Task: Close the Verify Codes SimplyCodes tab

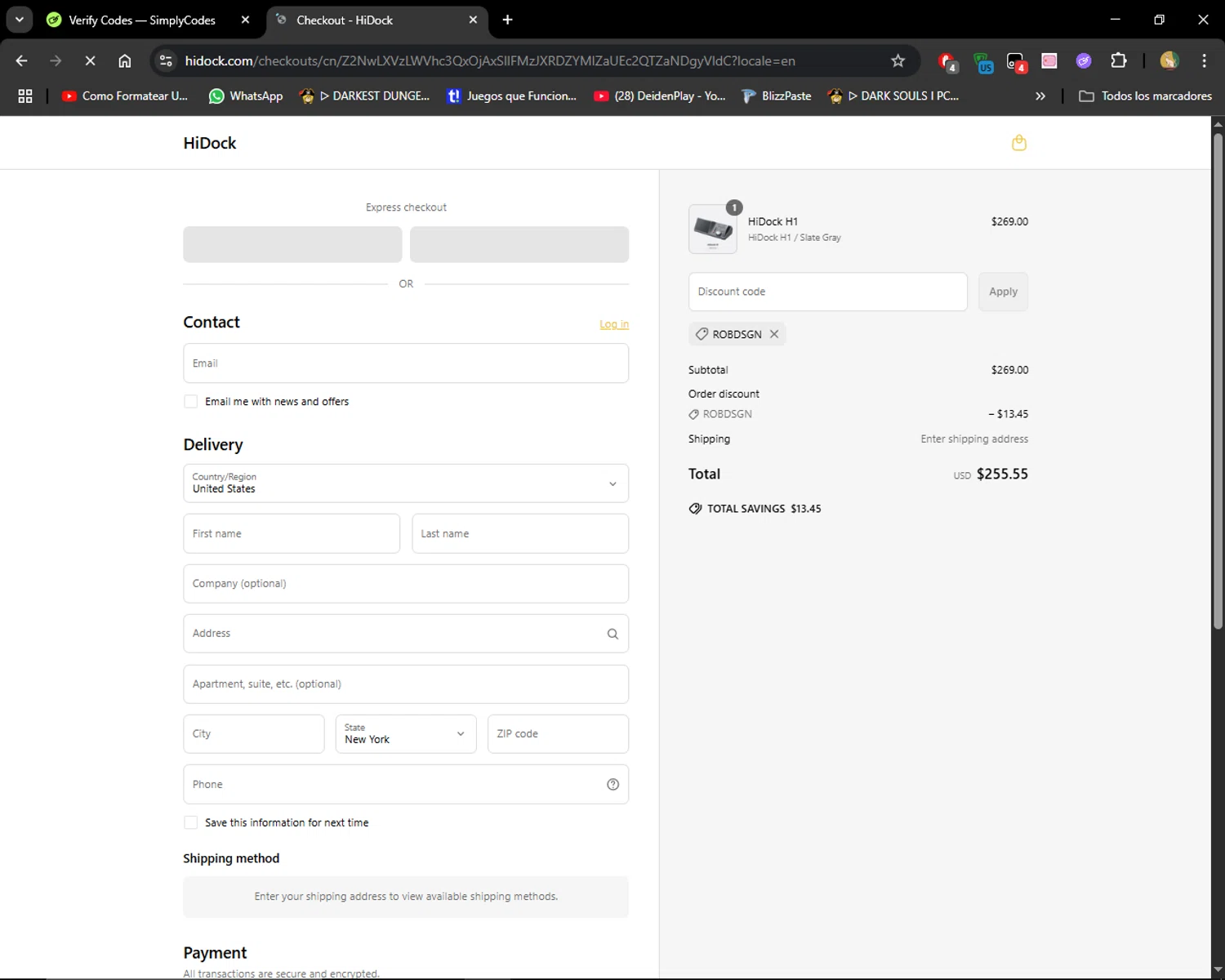Action: coord(245,20)
